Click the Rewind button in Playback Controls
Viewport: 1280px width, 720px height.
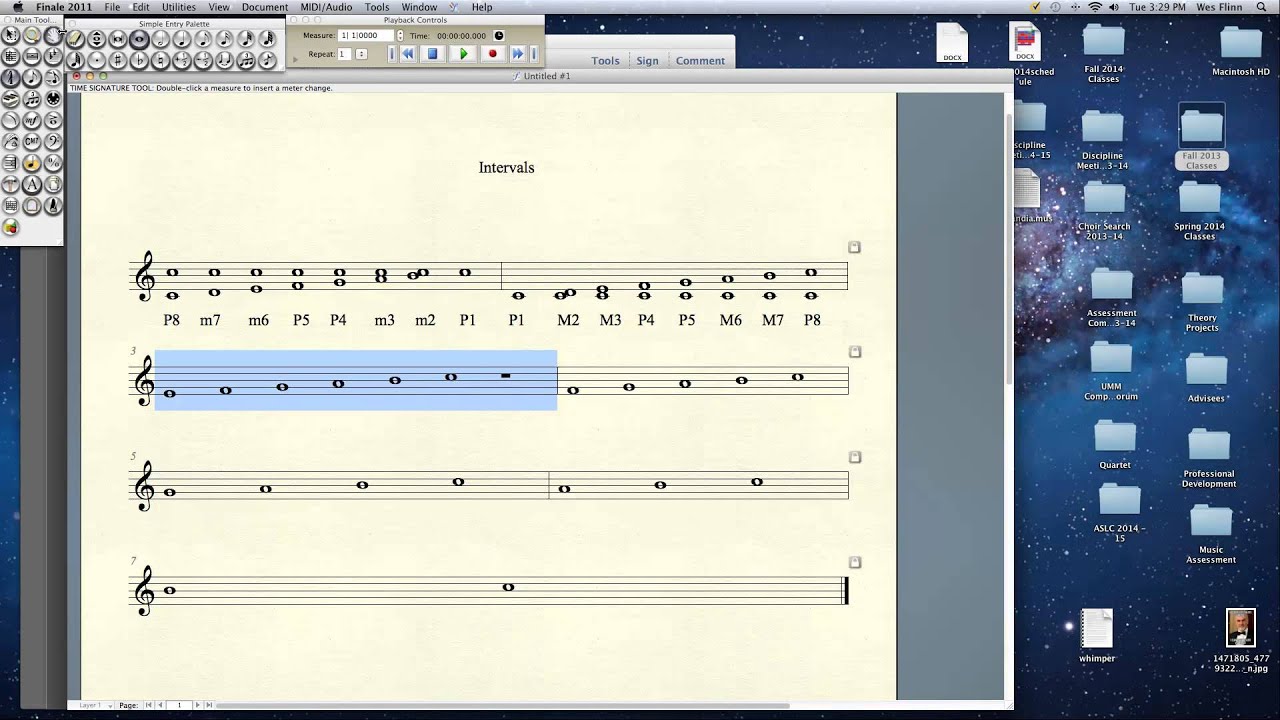pyautogui.click(x=408, y=54)
